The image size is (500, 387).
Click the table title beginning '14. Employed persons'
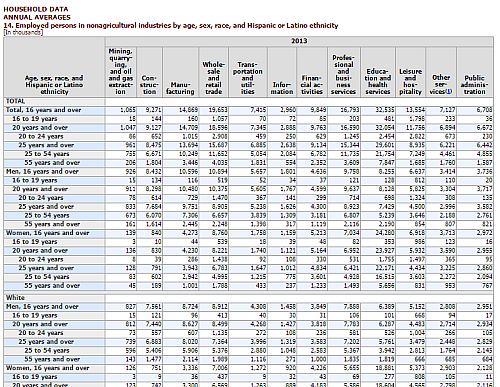click(x=171, y=26)
